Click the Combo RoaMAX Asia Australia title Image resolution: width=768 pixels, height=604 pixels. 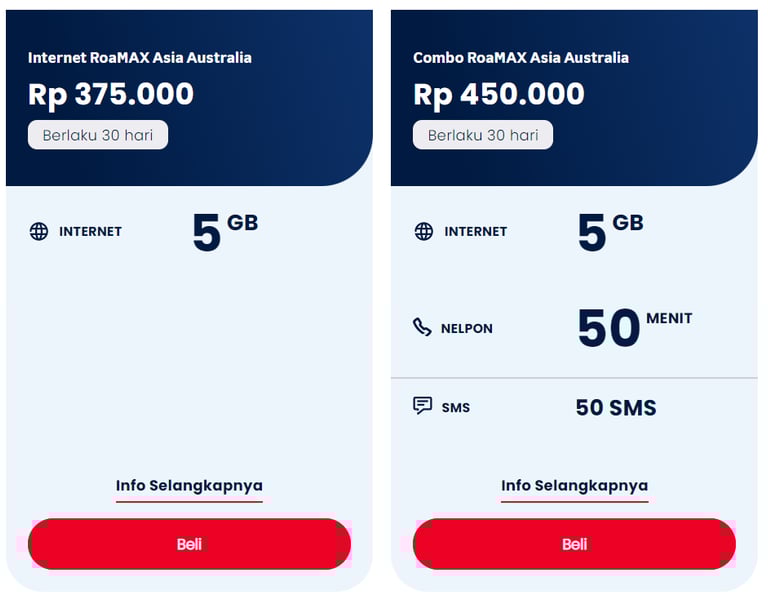point(521,58)
